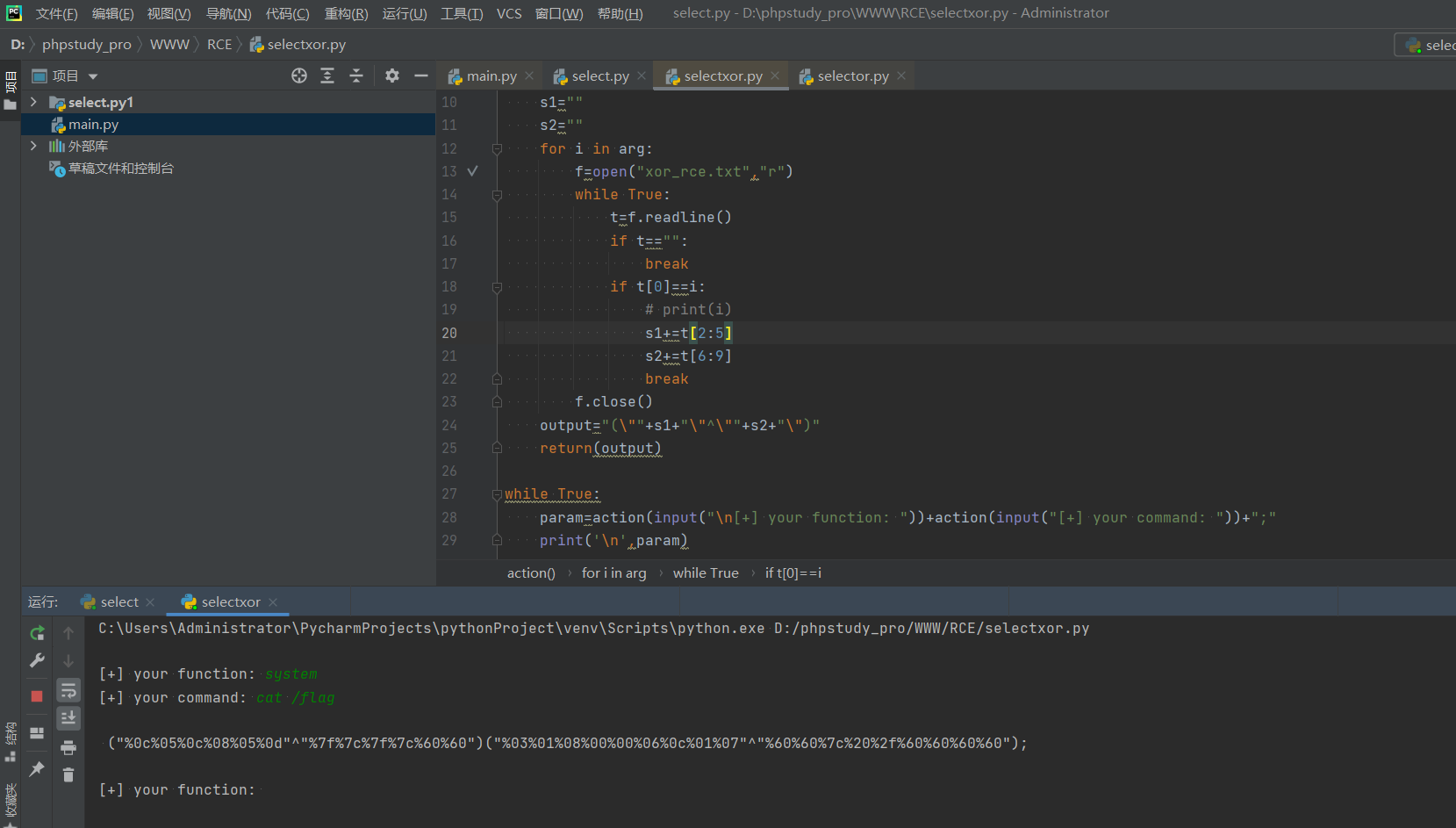The height and width of the screenshot is (828, 1456).
Task: Click the collapse all icon in project panel
Action: pos(356,76)
